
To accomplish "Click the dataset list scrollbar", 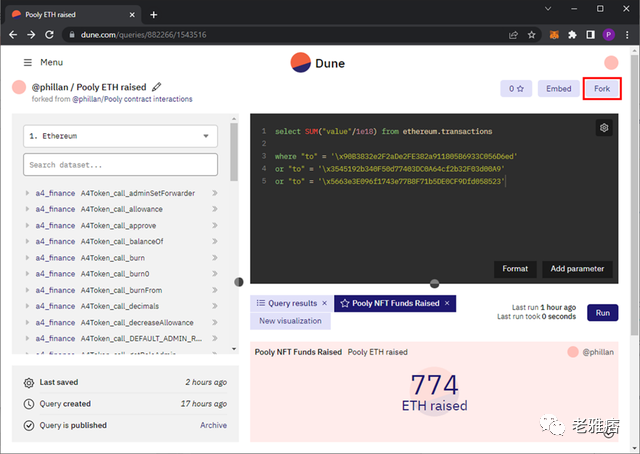I will [234, 152].
